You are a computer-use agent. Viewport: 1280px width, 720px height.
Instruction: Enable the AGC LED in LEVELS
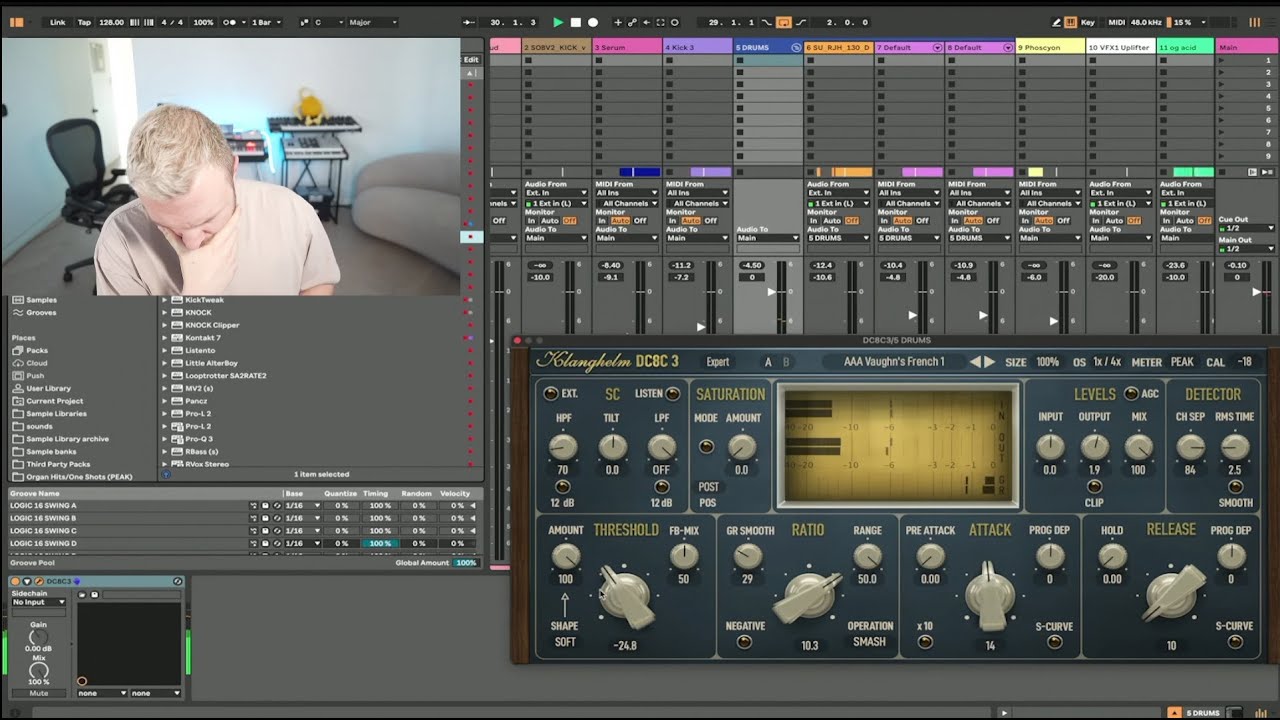tap(1132, 394)
